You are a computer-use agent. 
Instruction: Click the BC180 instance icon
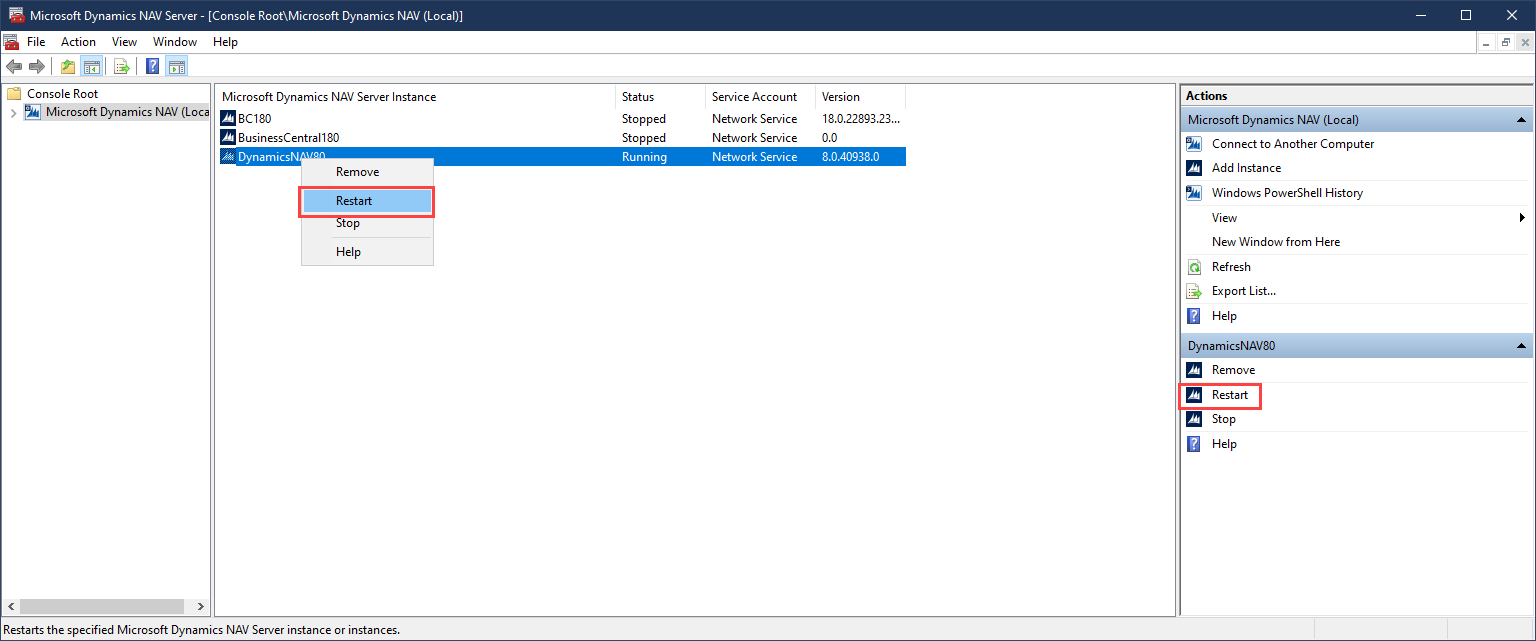pos(228,119)
